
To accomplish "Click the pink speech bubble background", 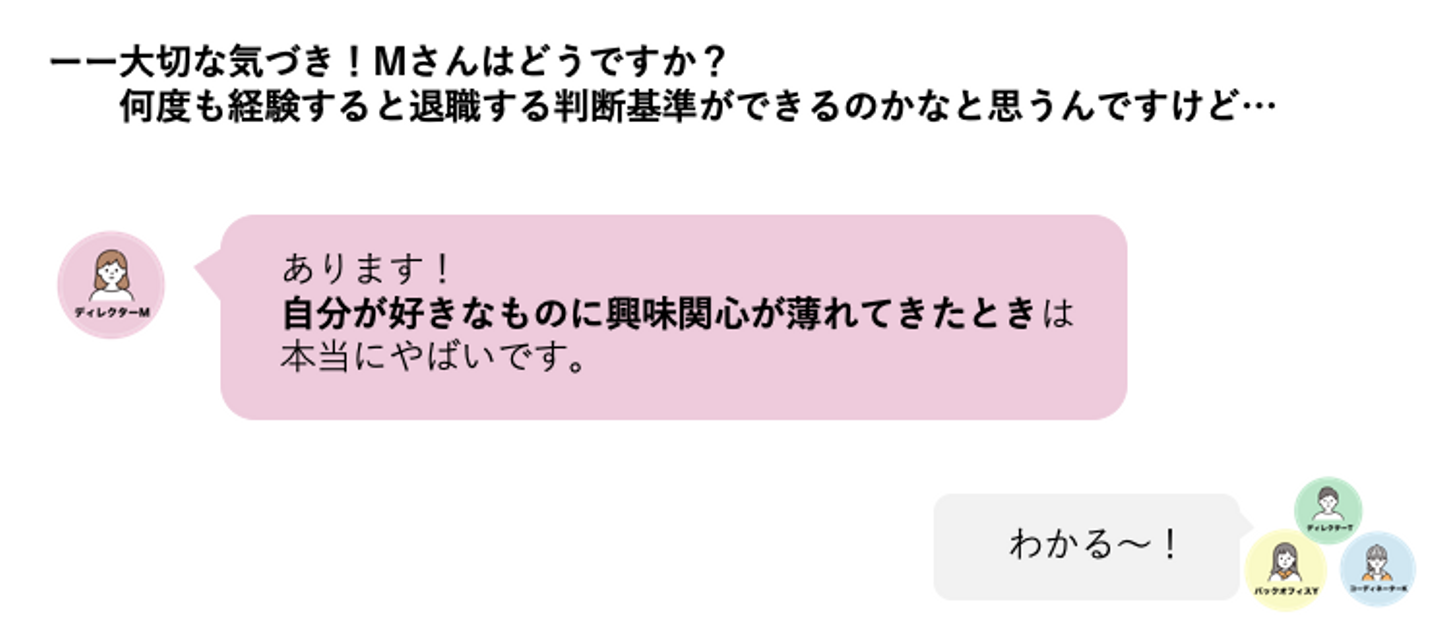I will point(673,317).
